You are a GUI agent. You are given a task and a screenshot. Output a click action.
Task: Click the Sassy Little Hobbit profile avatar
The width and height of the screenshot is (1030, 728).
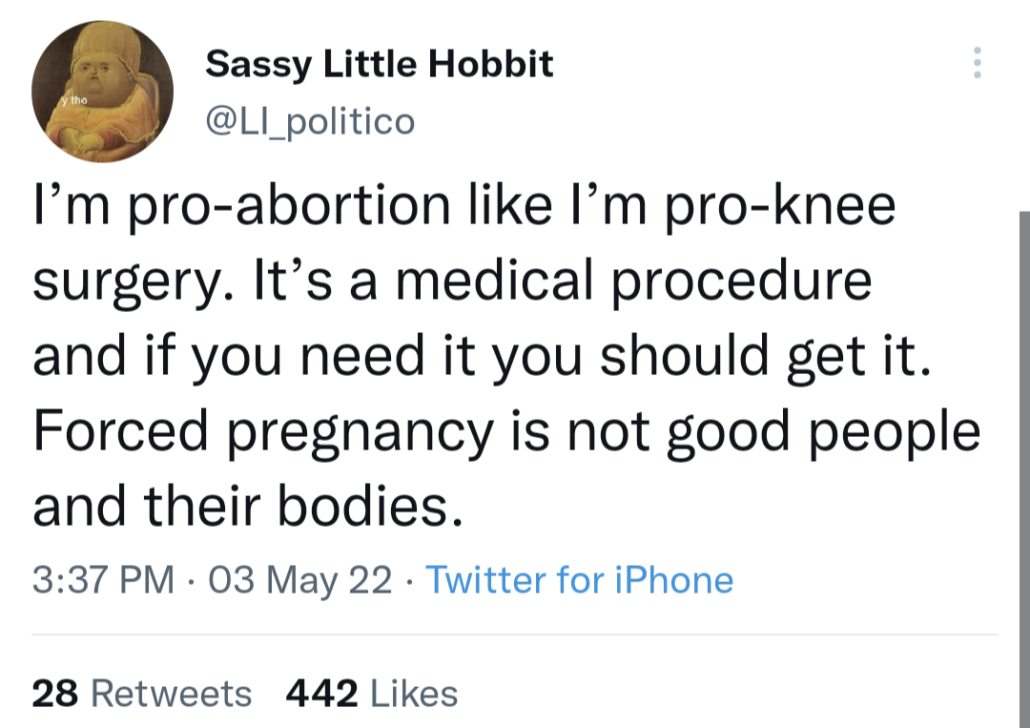(x=102, y=92)
